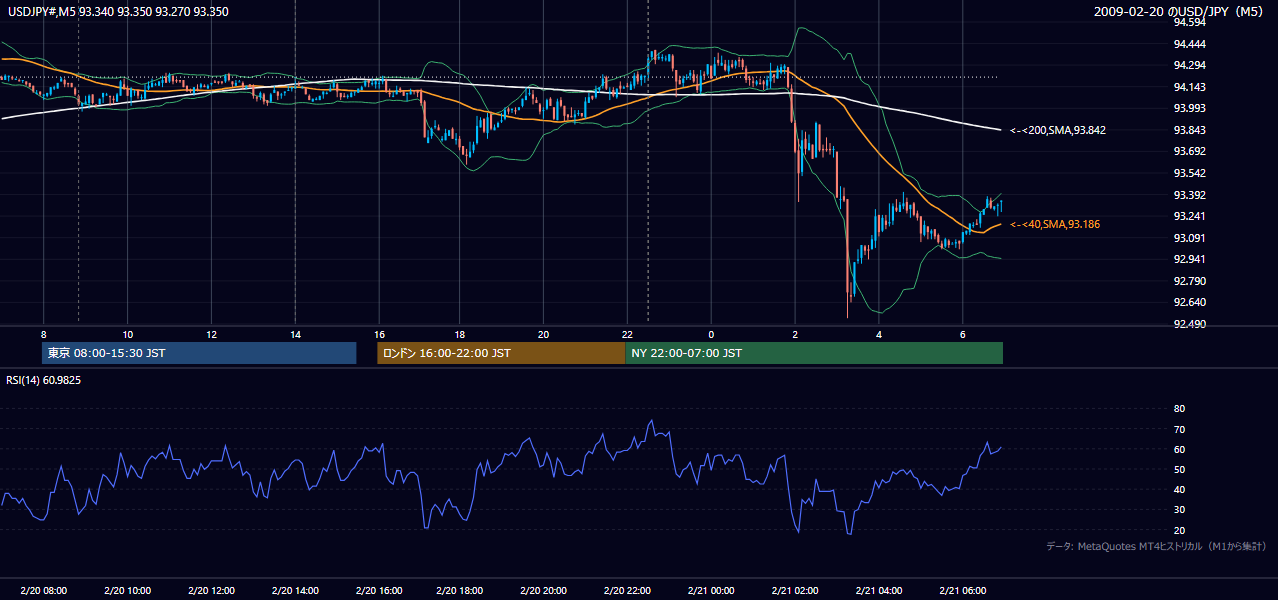The width and height of the screenshot is (1278, 600).
Task: Click price level 92.790 on the axis
Action: [1189, 281]
